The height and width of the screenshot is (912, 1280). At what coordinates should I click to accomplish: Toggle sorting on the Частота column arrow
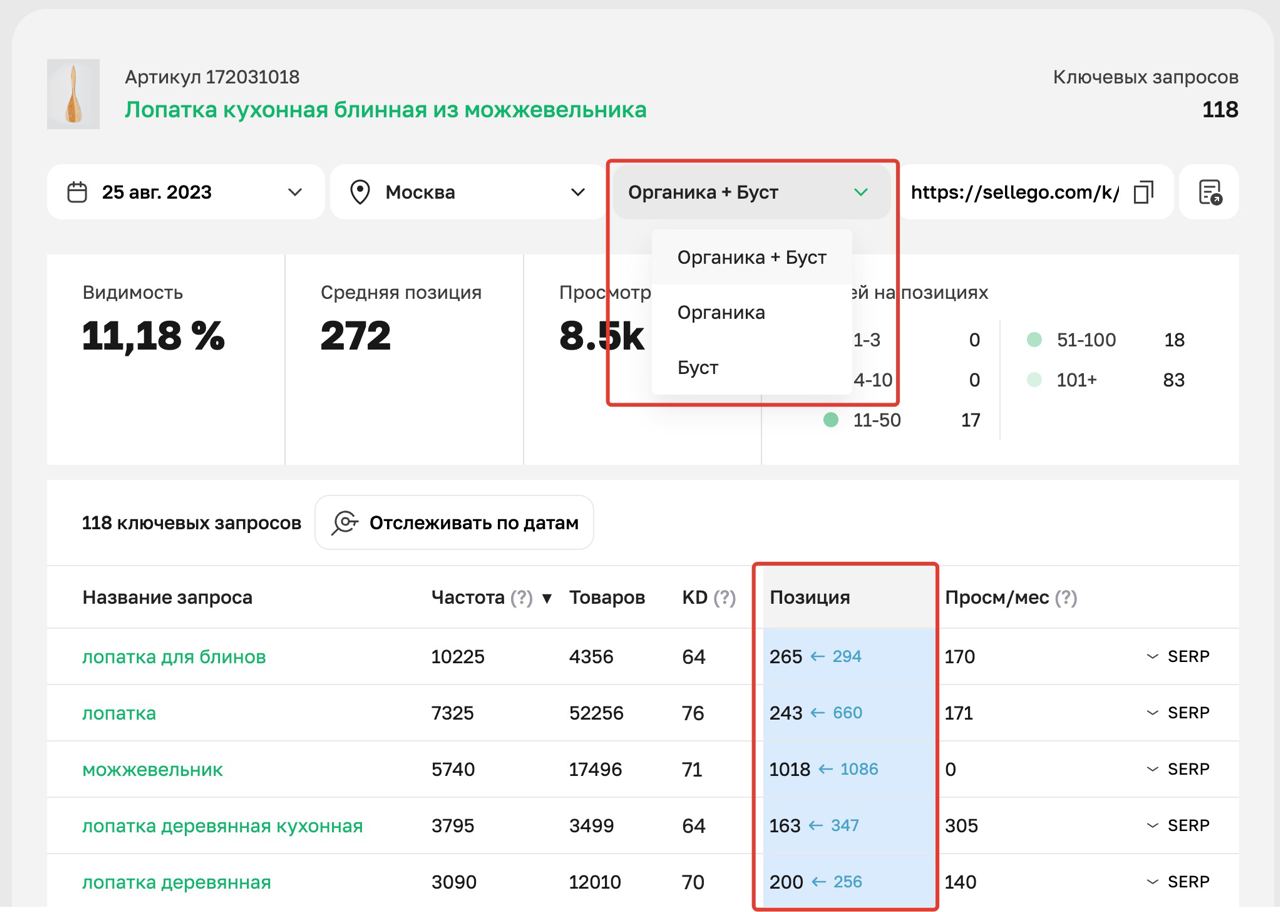pyautogui.click(x=546, y=597)
